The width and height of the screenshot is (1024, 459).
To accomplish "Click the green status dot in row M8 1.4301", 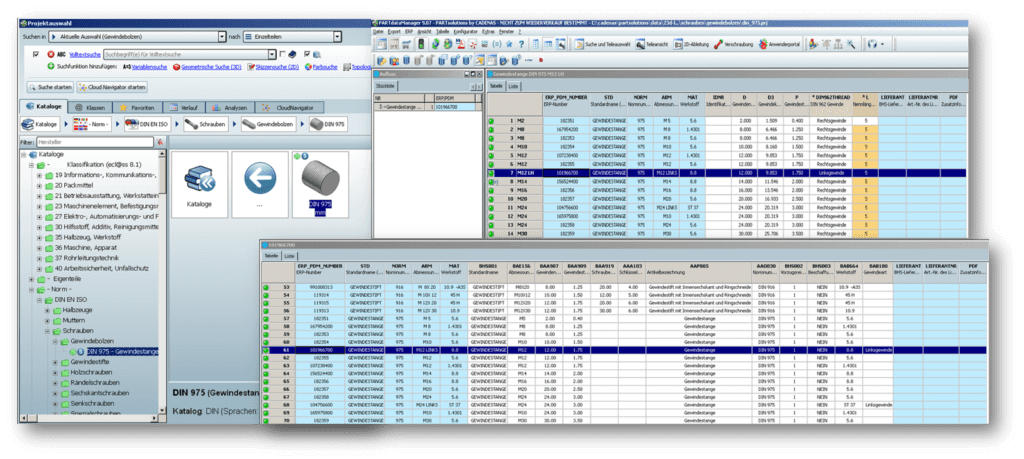I will tap(491, 130).
